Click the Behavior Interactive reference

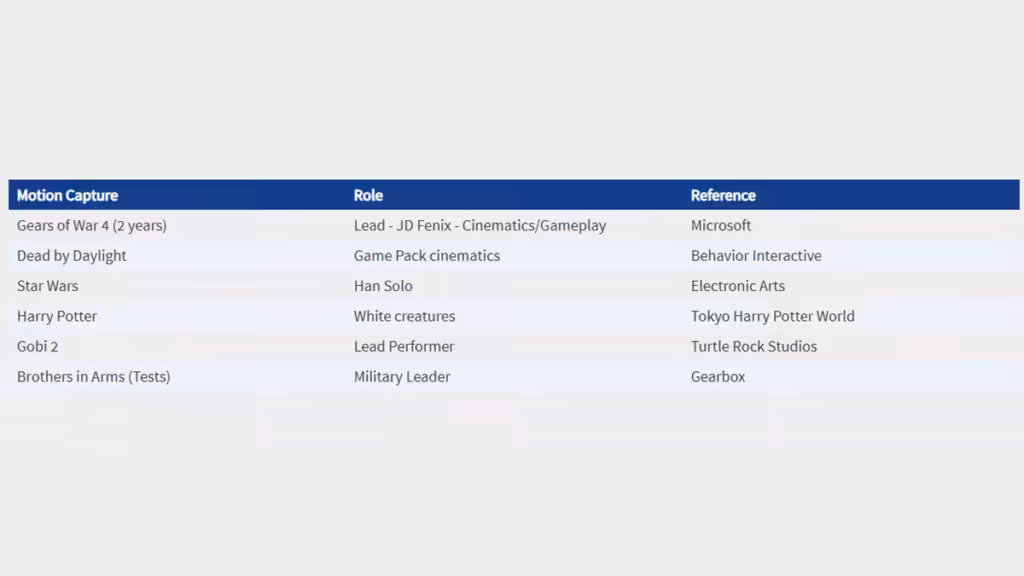coord(756,256)
